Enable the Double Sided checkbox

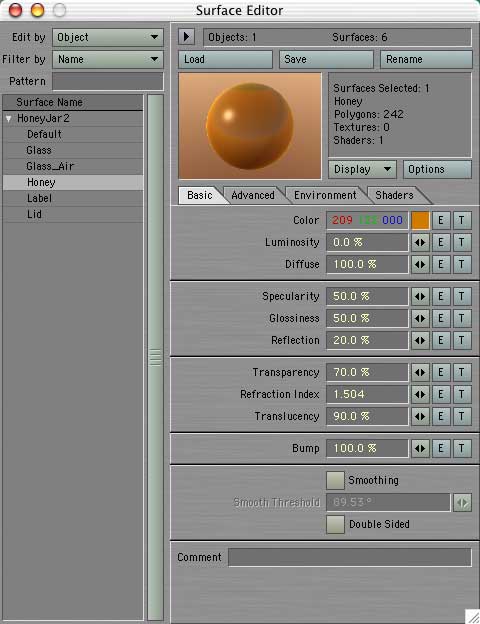tap(335, 524)
